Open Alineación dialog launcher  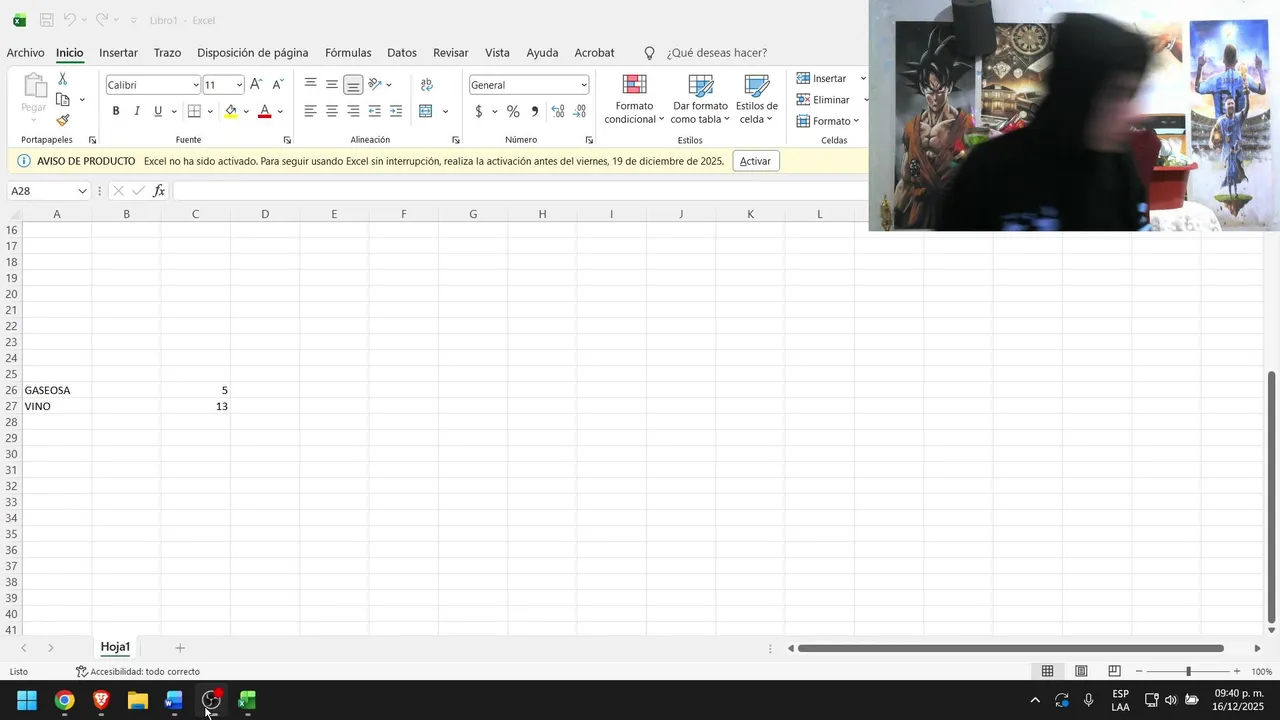pos(456,140)
